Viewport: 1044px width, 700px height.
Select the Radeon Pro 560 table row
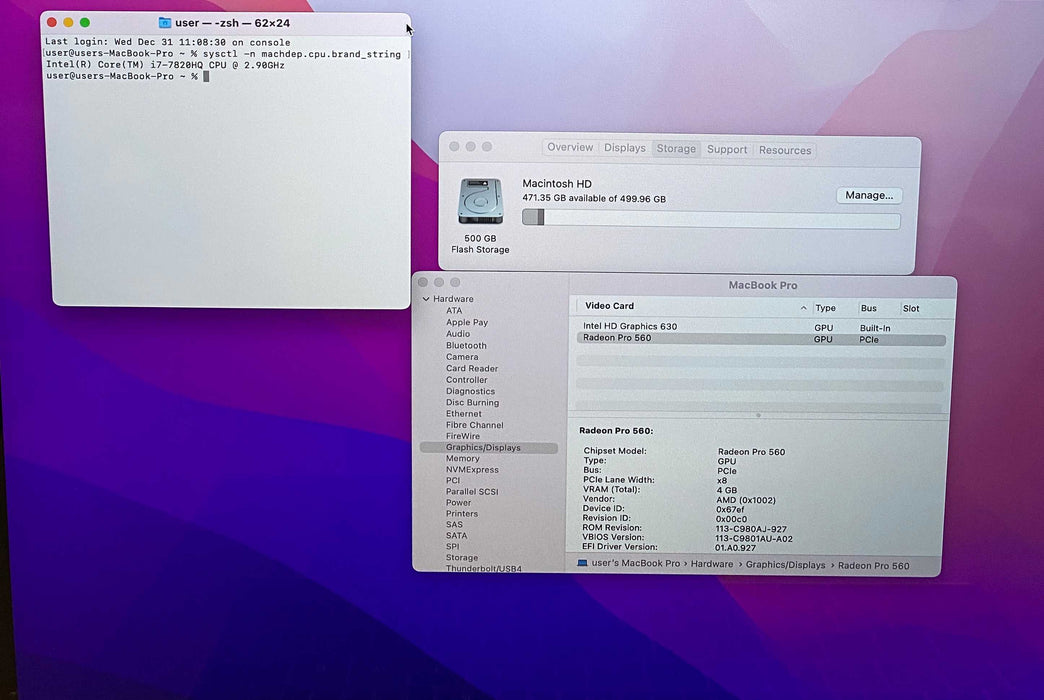click(761, 339)
